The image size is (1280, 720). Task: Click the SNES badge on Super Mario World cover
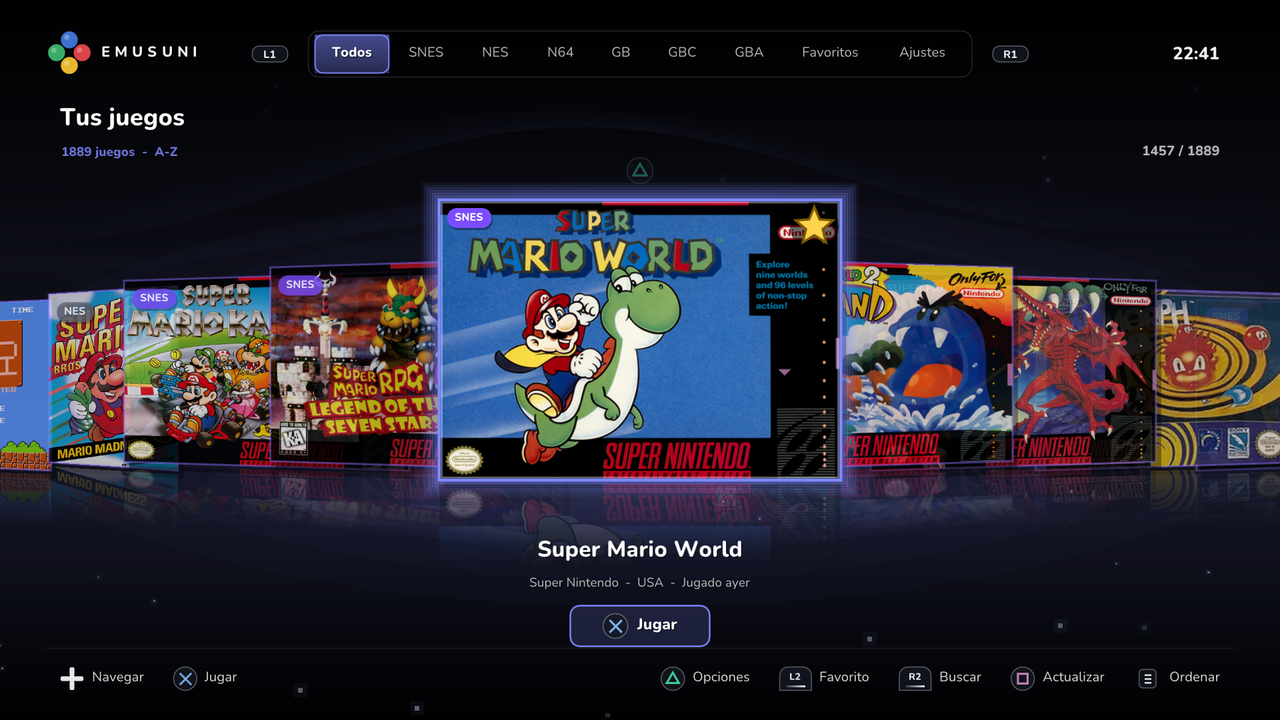[x=468, y=217]
